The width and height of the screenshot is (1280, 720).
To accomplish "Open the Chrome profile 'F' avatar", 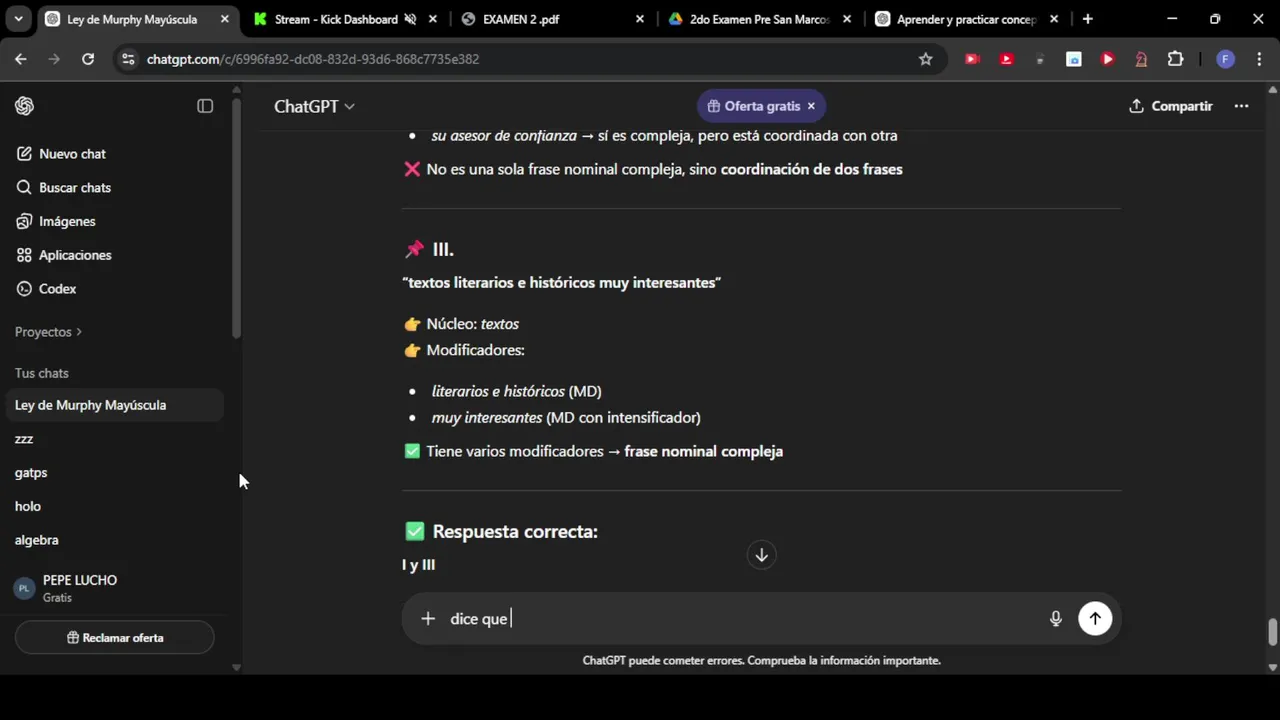I will click(x=1225, y=59).
